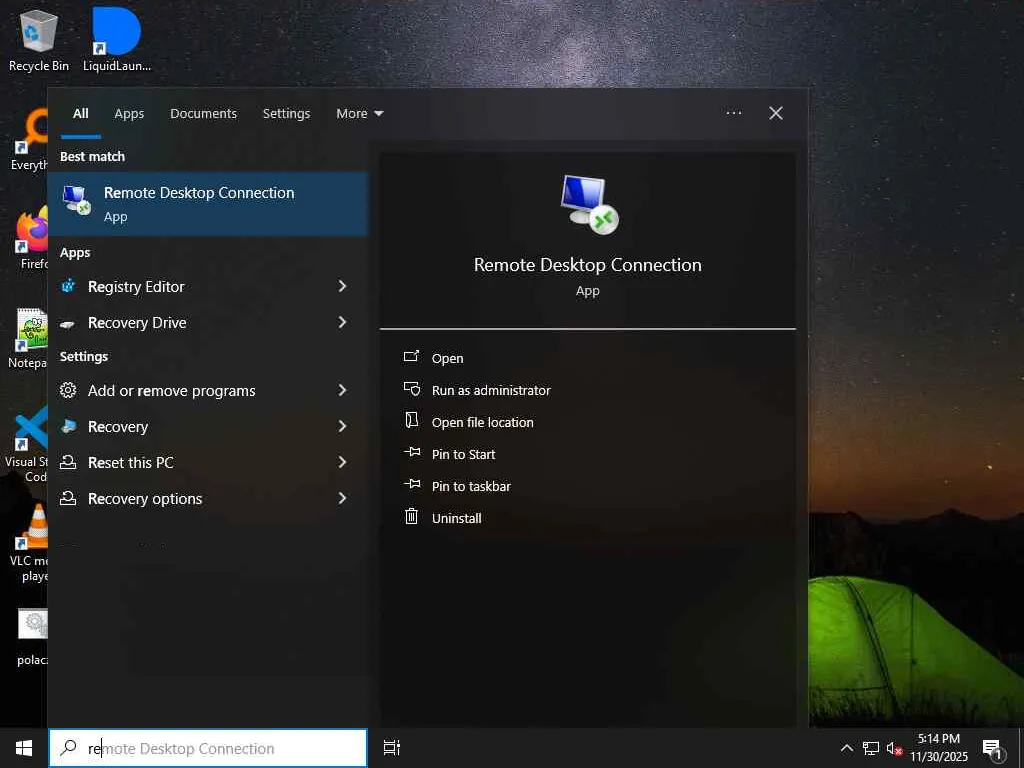Click the Open file location icon
This screenshot has width=1024, height=768.
(411, 420)
